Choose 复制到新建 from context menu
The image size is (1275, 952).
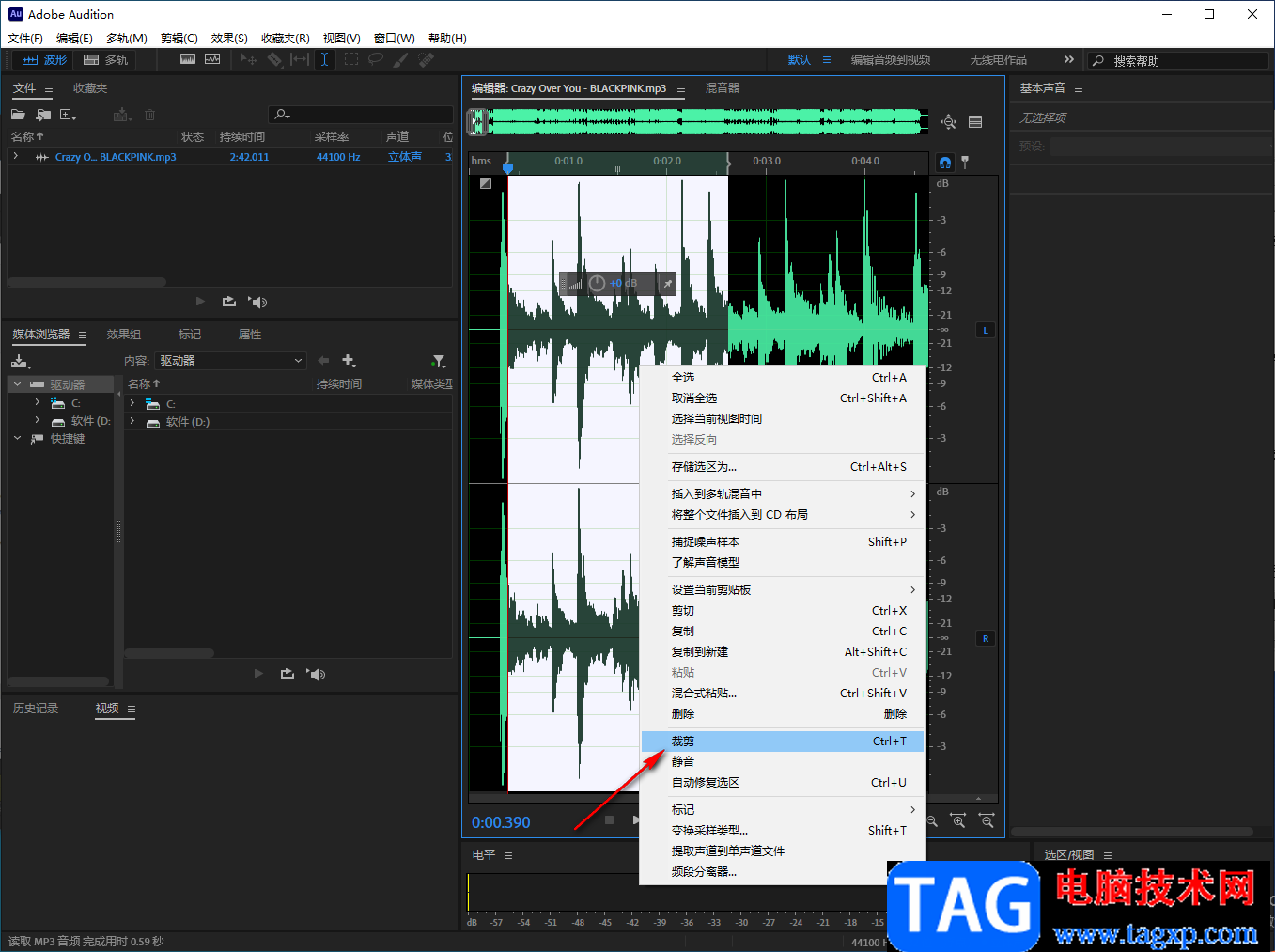pos(783,652)
